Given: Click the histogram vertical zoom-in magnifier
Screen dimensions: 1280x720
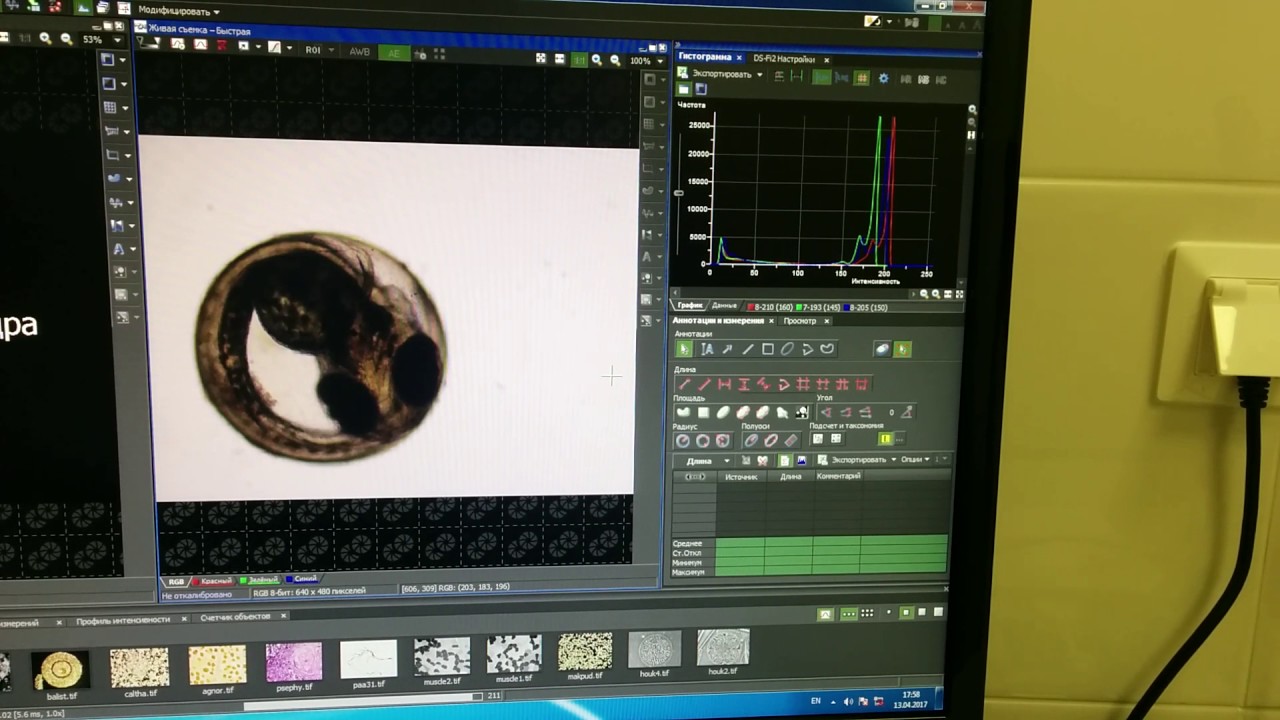Looking at the screenshot, I should click(x=972, y=109).
